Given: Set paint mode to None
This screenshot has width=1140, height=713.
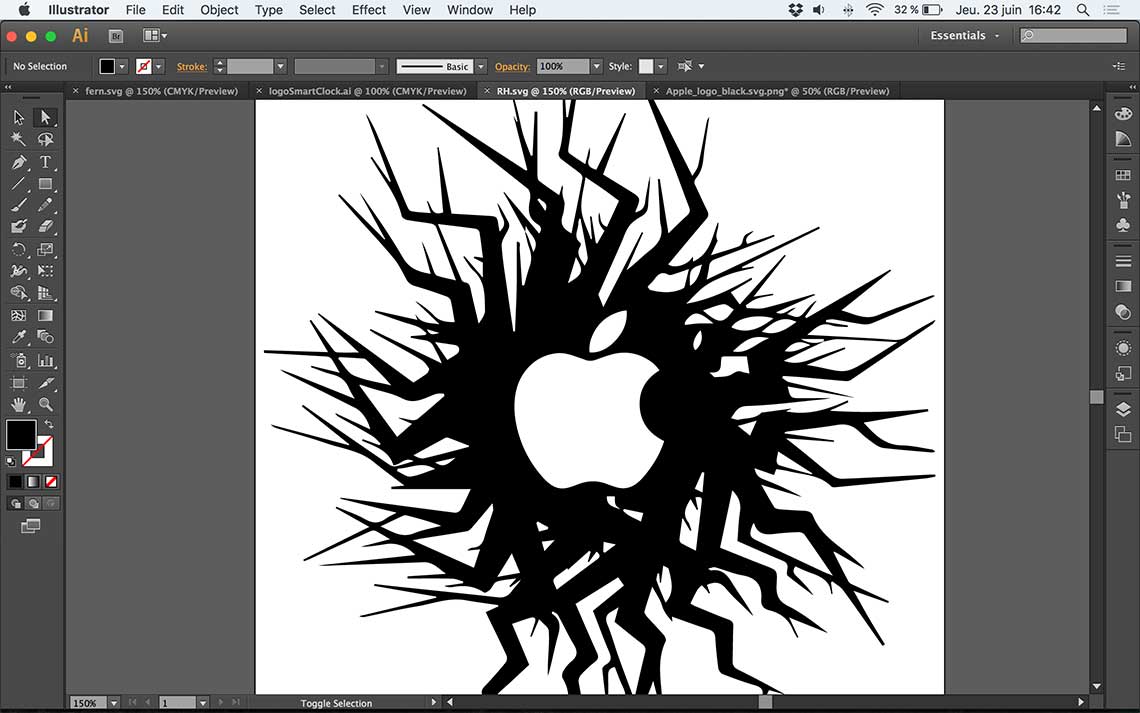Looking at the screenshot, I should coord(51,481).
